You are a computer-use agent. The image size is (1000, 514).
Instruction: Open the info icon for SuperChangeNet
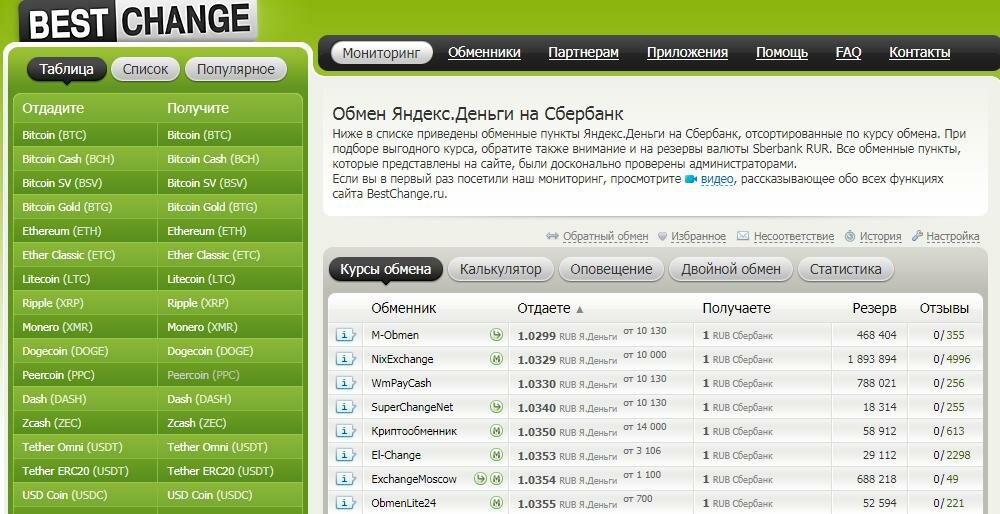click(345, 407)
